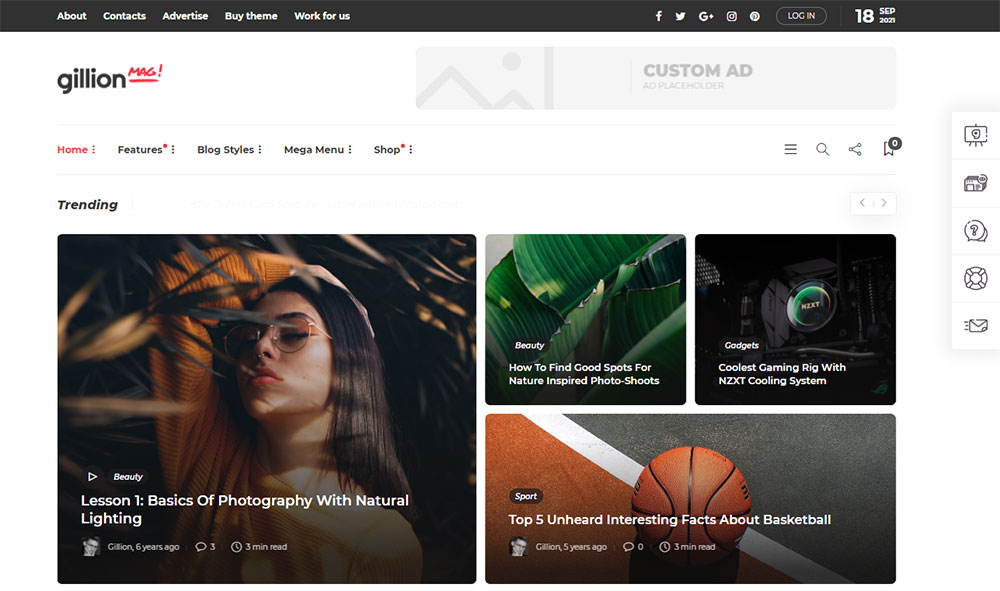Expand the Home menu dots
Screen dimensions: 1000x591
pos(94,149)
